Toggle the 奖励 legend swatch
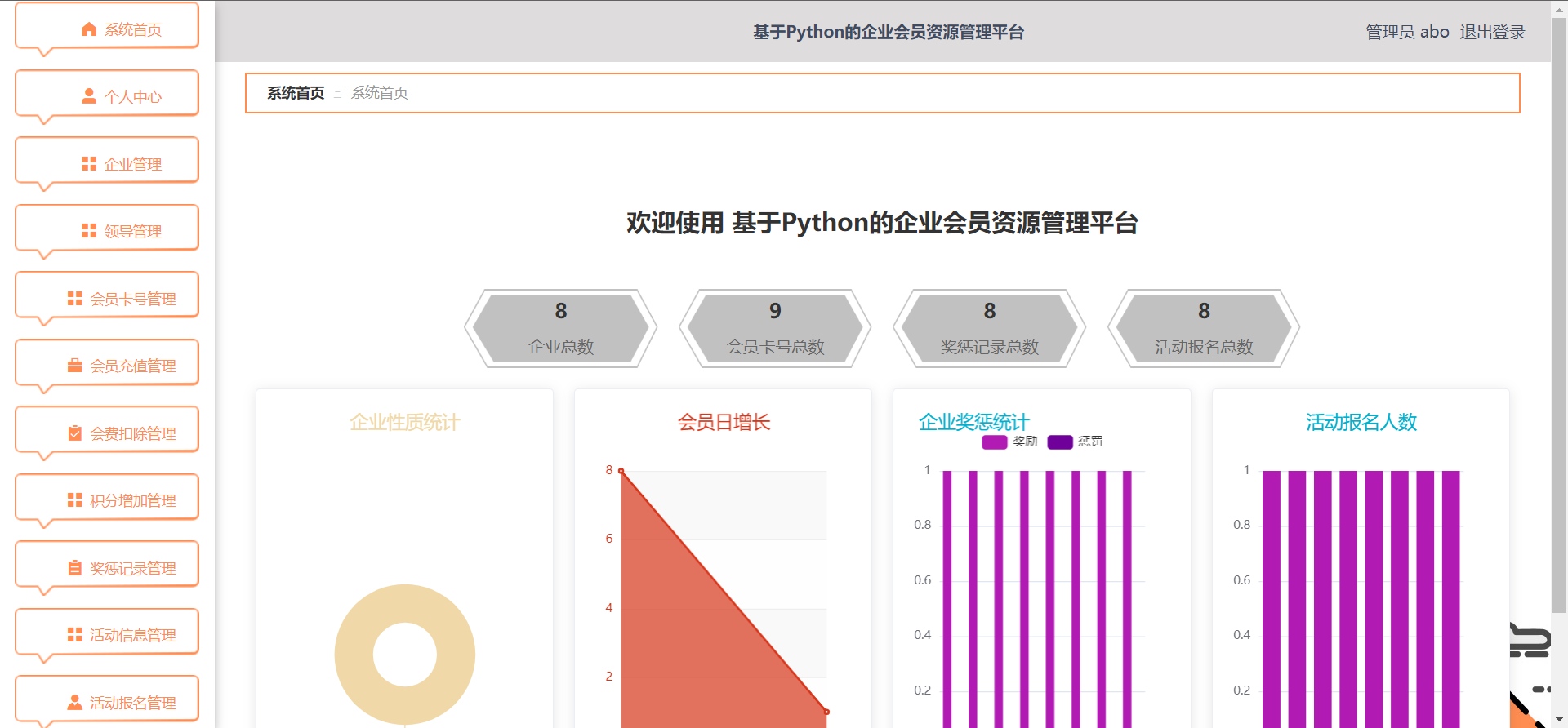The image size is (1568, 728). pyautogui.click(x=994, y=442)
